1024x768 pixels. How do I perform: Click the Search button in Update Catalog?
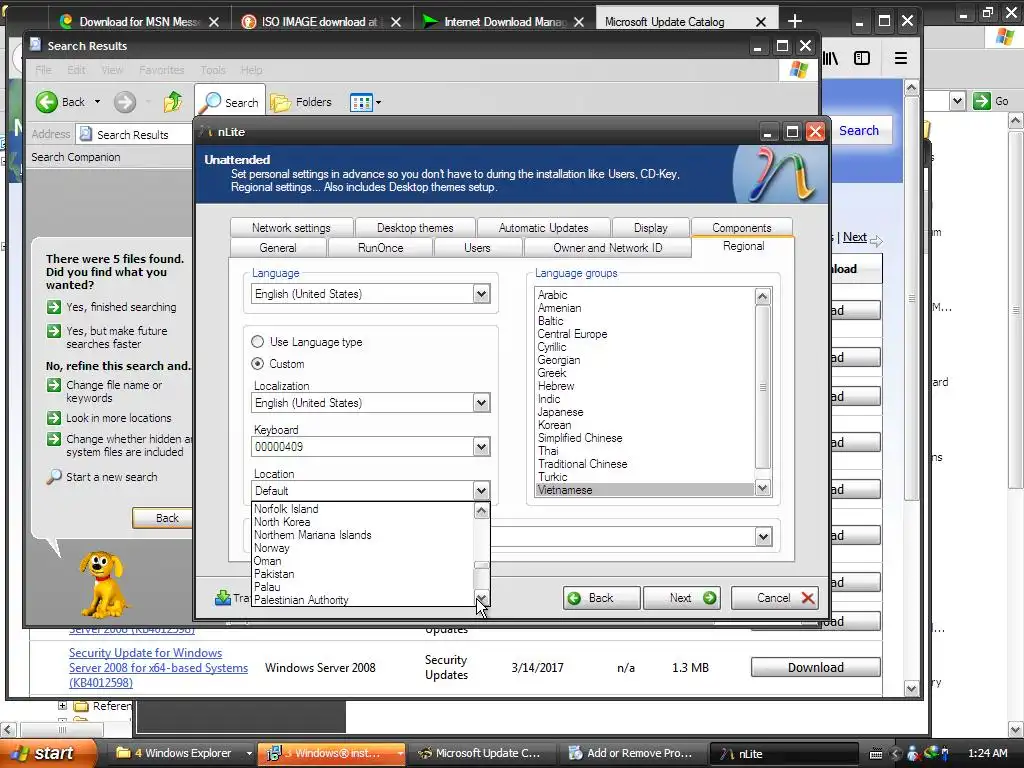pos(858,131)
